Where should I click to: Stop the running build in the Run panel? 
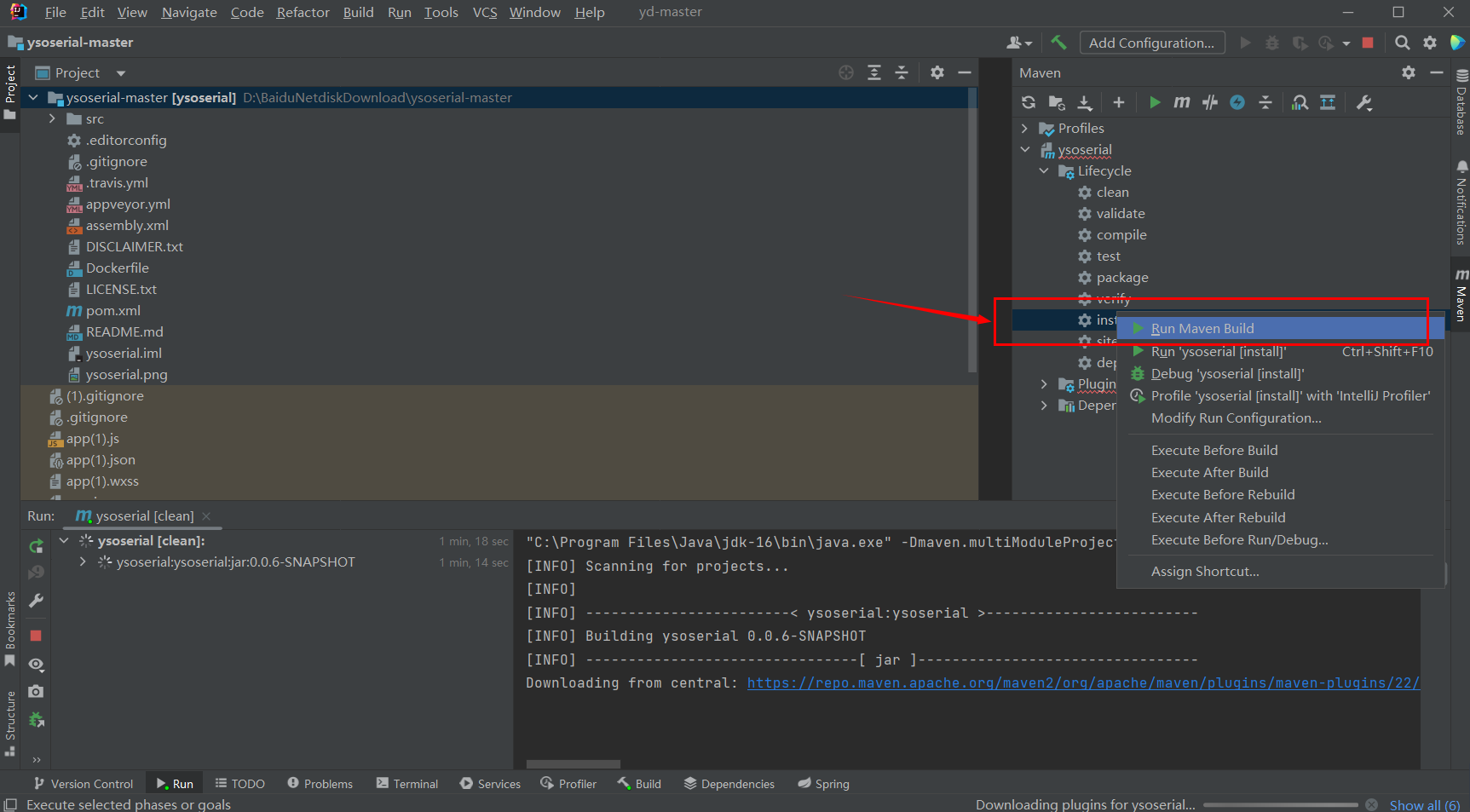point(36,636)
